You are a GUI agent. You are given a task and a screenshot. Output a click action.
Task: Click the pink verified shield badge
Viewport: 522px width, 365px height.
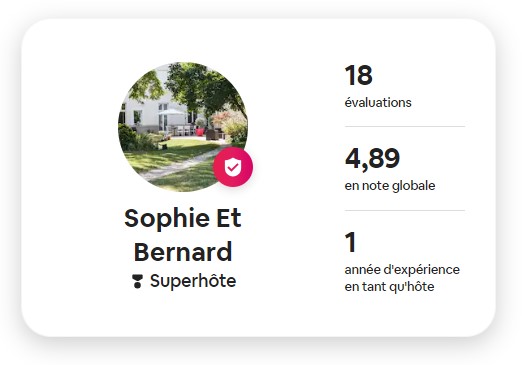[x=233, y=167]
